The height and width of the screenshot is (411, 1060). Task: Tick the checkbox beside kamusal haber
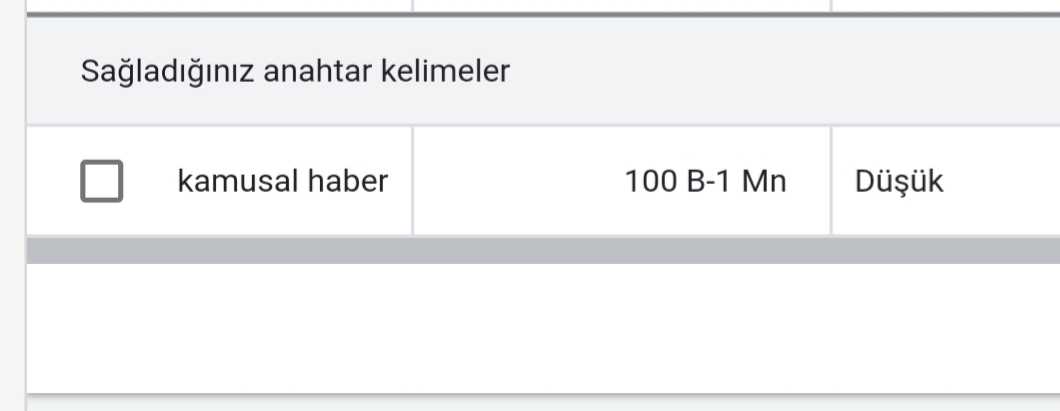(101, 181)
